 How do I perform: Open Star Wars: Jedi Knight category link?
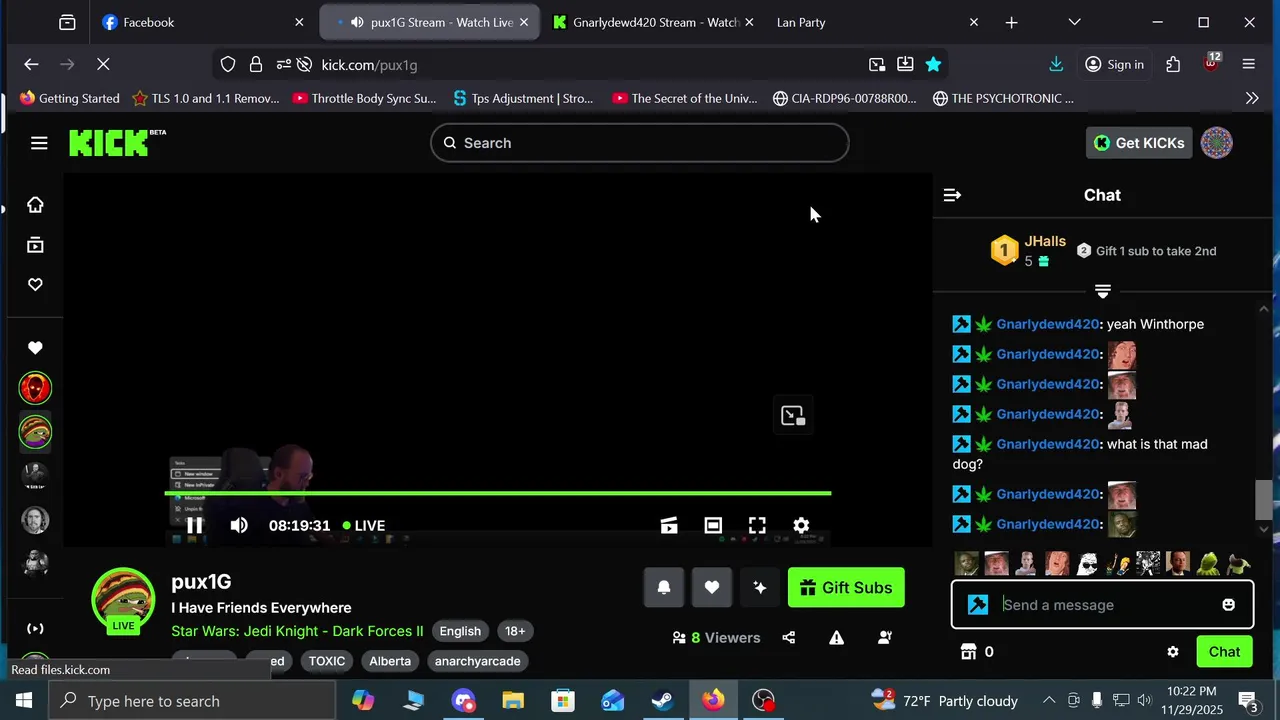pyautogui.click(x=297, y=631)
